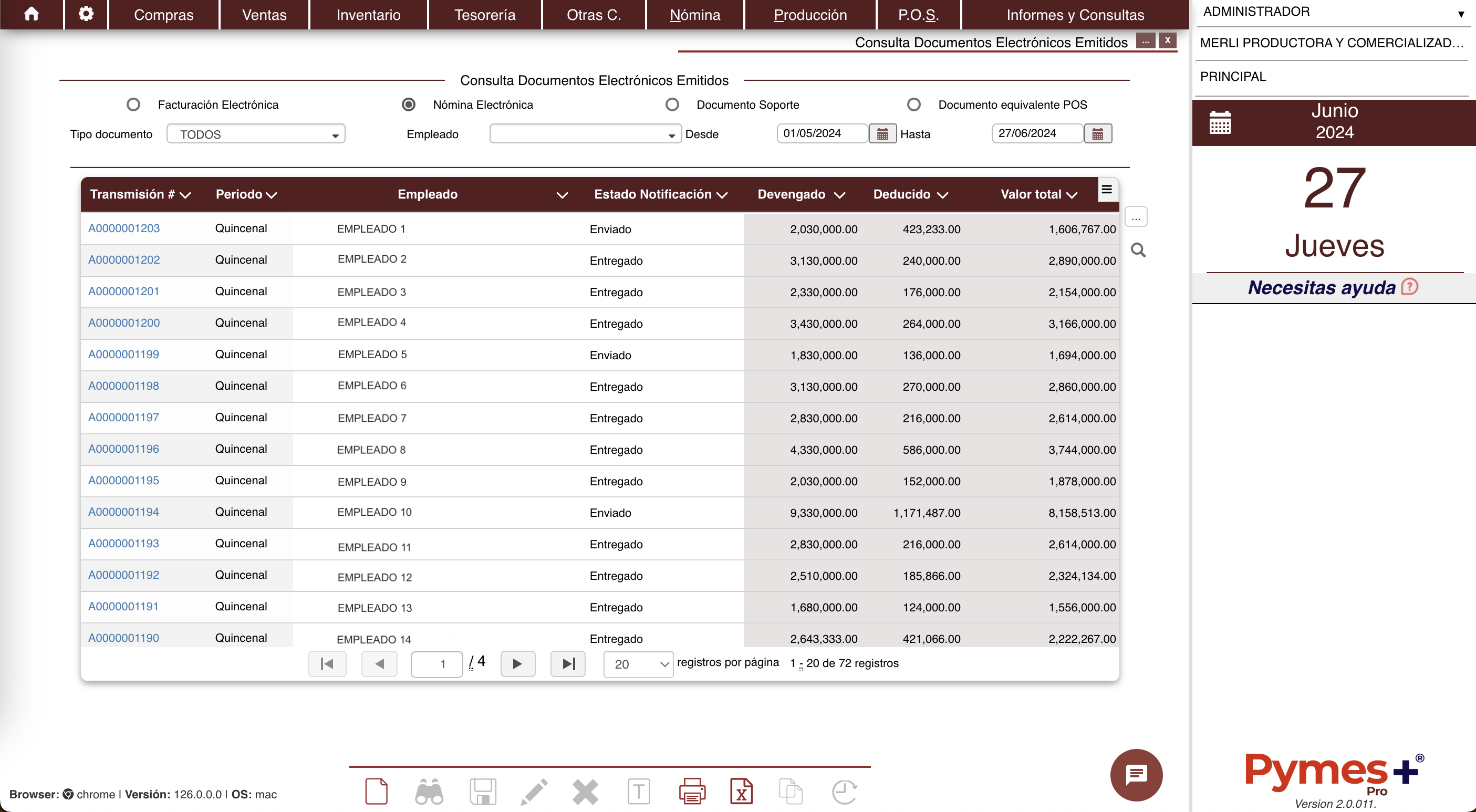Click the Save floppy disk icon

[482, 792]
